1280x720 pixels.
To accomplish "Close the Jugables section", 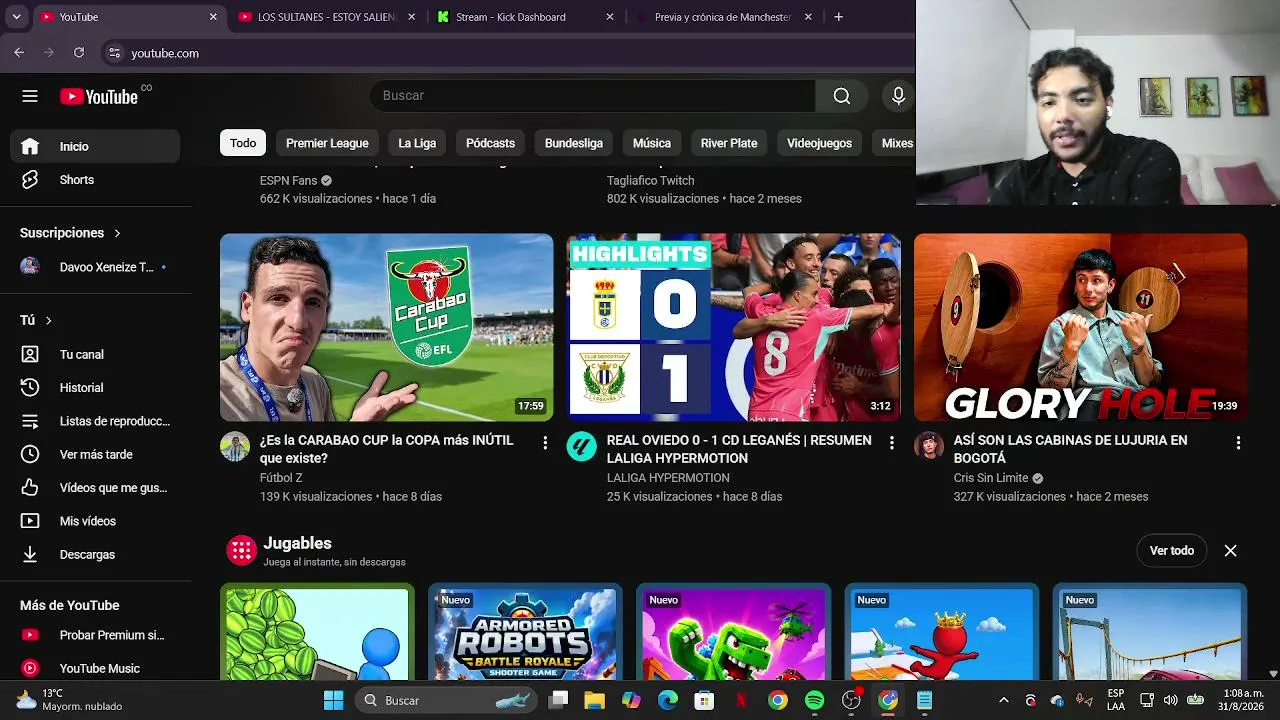I will [x=1231, y=551].
